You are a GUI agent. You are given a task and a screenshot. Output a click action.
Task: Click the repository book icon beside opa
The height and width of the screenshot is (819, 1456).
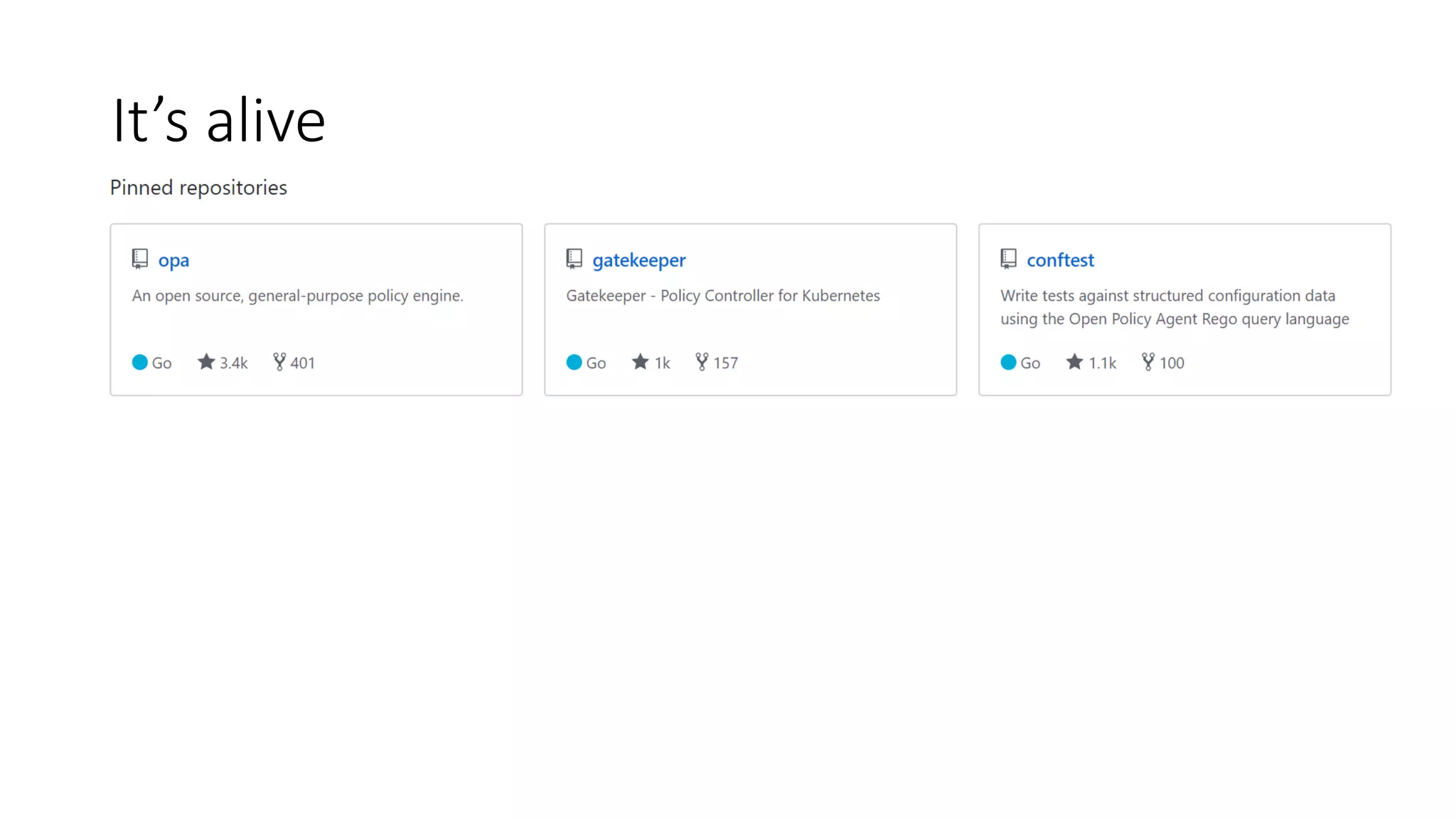[140, 259]
